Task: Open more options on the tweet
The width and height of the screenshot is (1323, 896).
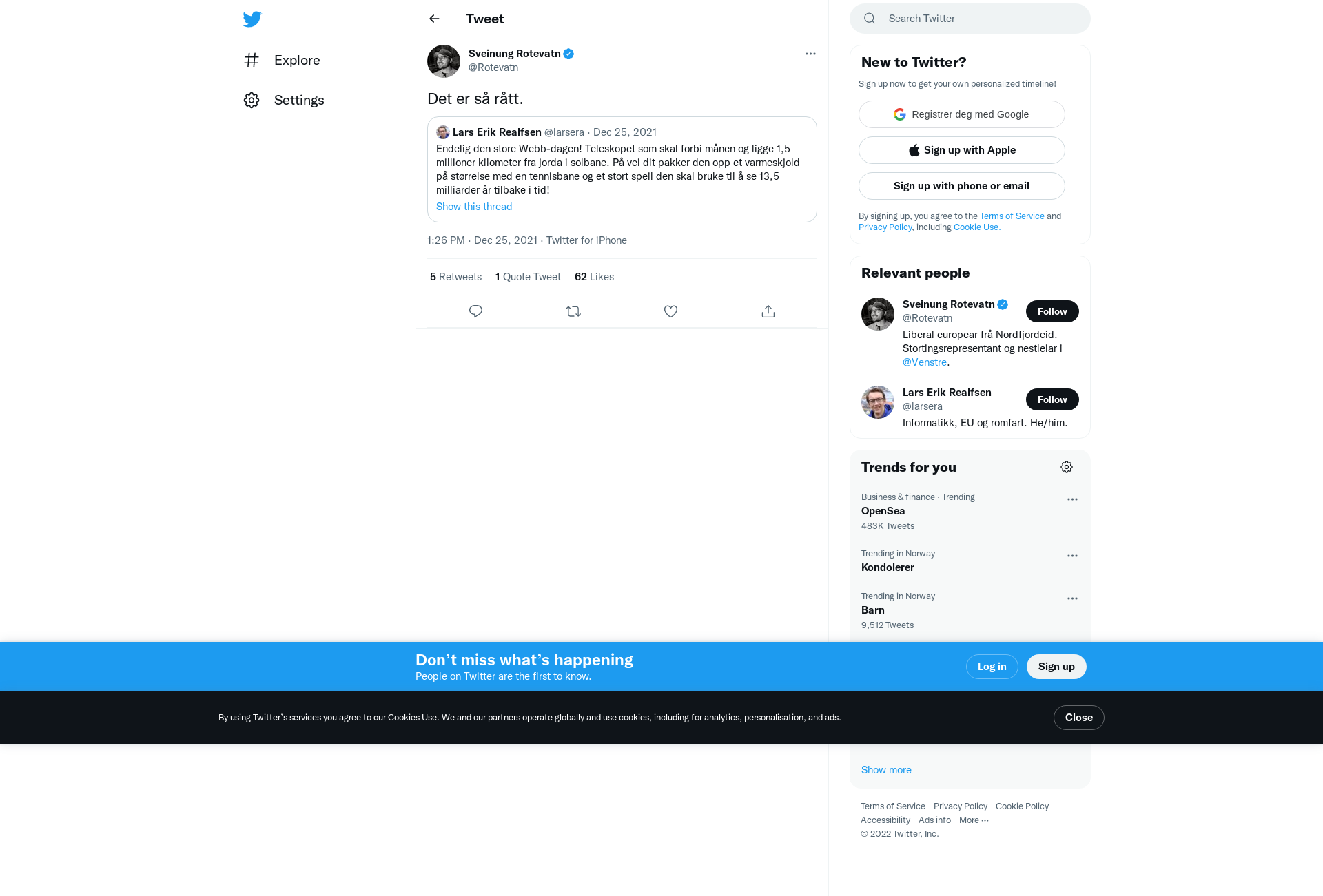Action: (810, 54)
